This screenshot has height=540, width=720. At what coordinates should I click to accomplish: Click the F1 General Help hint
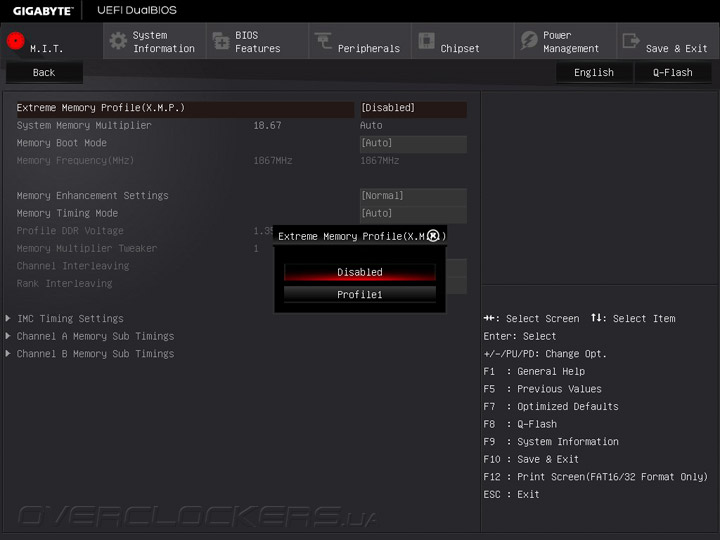point(534,371)
